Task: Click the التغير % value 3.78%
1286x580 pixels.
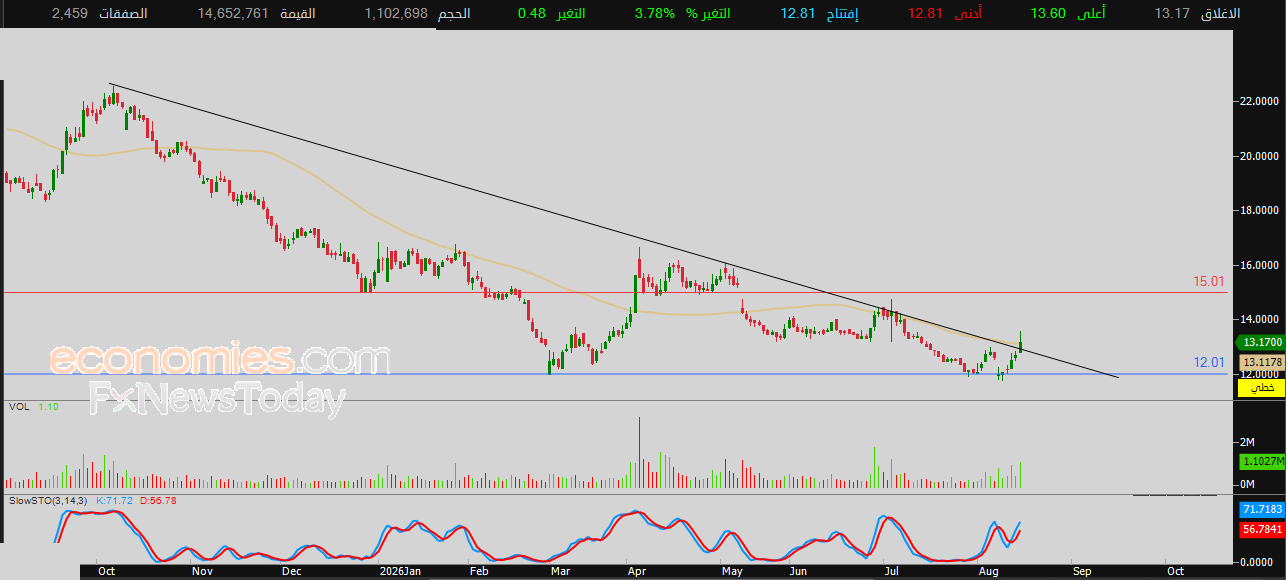Action: coord(654,14)
